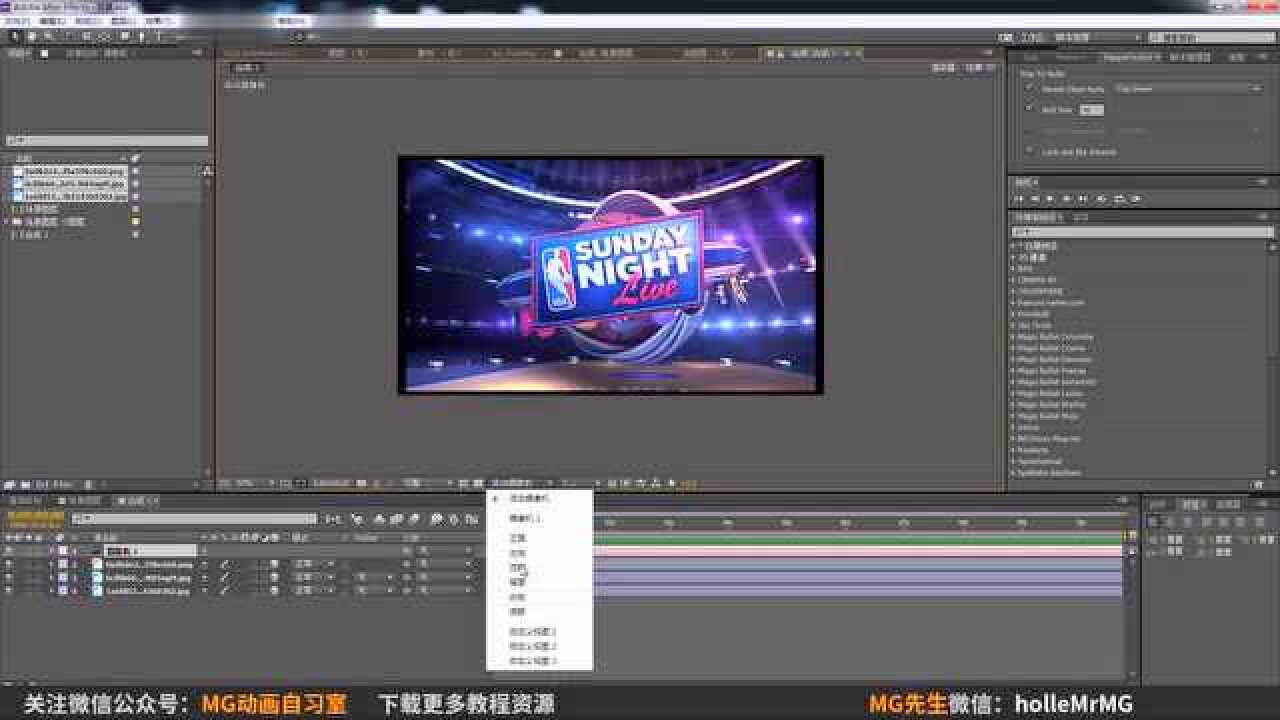The height and width of the screenshot is (720, 1280).
Task: Toggle the hide shy layers icon in timeline
Action: (380, 519)
